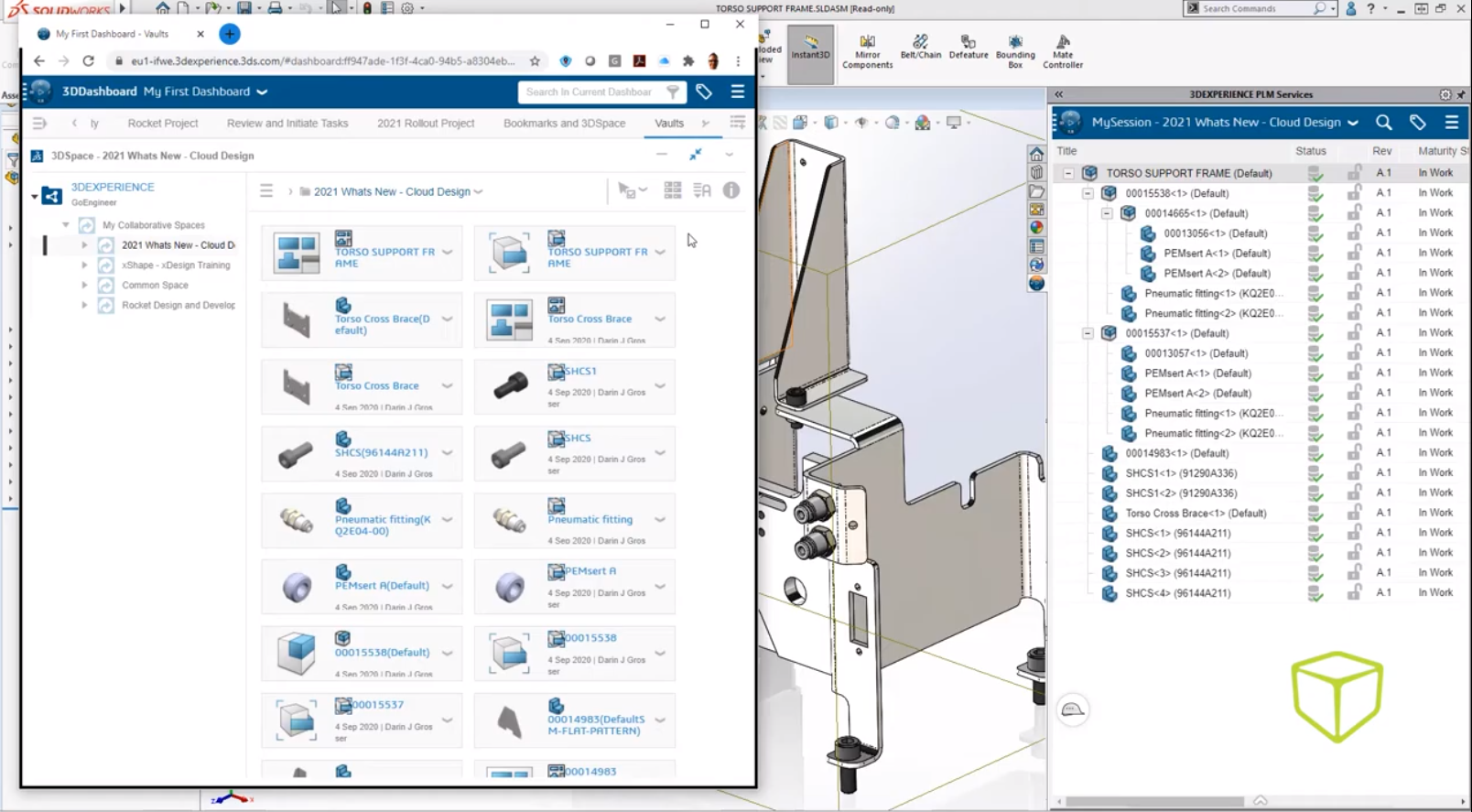Toggle the 3DSpace side panel hamburger
Image resolution: width=1472 pixels, height=812 pixels.
point(266,190)
